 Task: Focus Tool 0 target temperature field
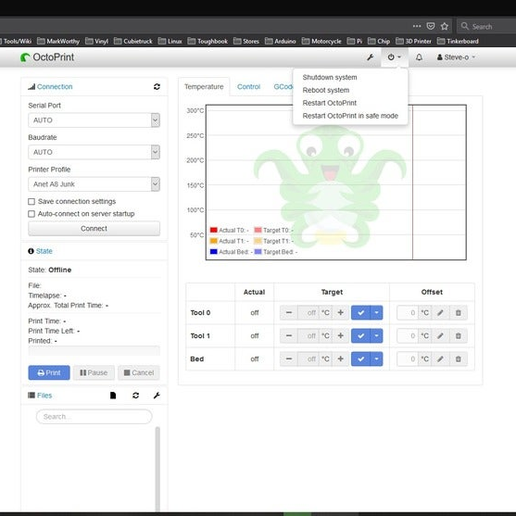tap(308, 313)
